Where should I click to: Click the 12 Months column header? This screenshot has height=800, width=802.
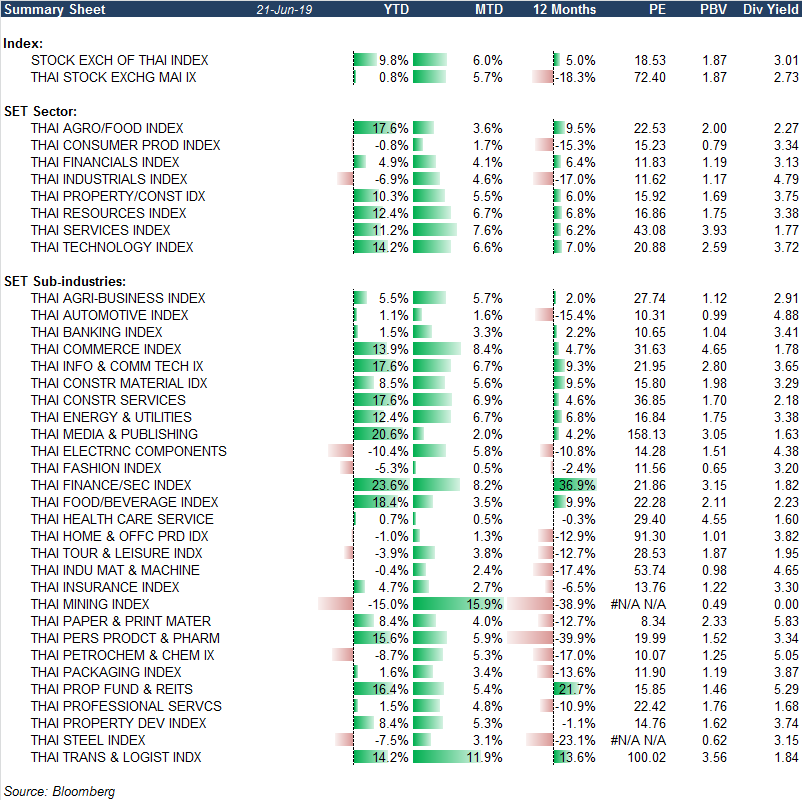[564, 9]
